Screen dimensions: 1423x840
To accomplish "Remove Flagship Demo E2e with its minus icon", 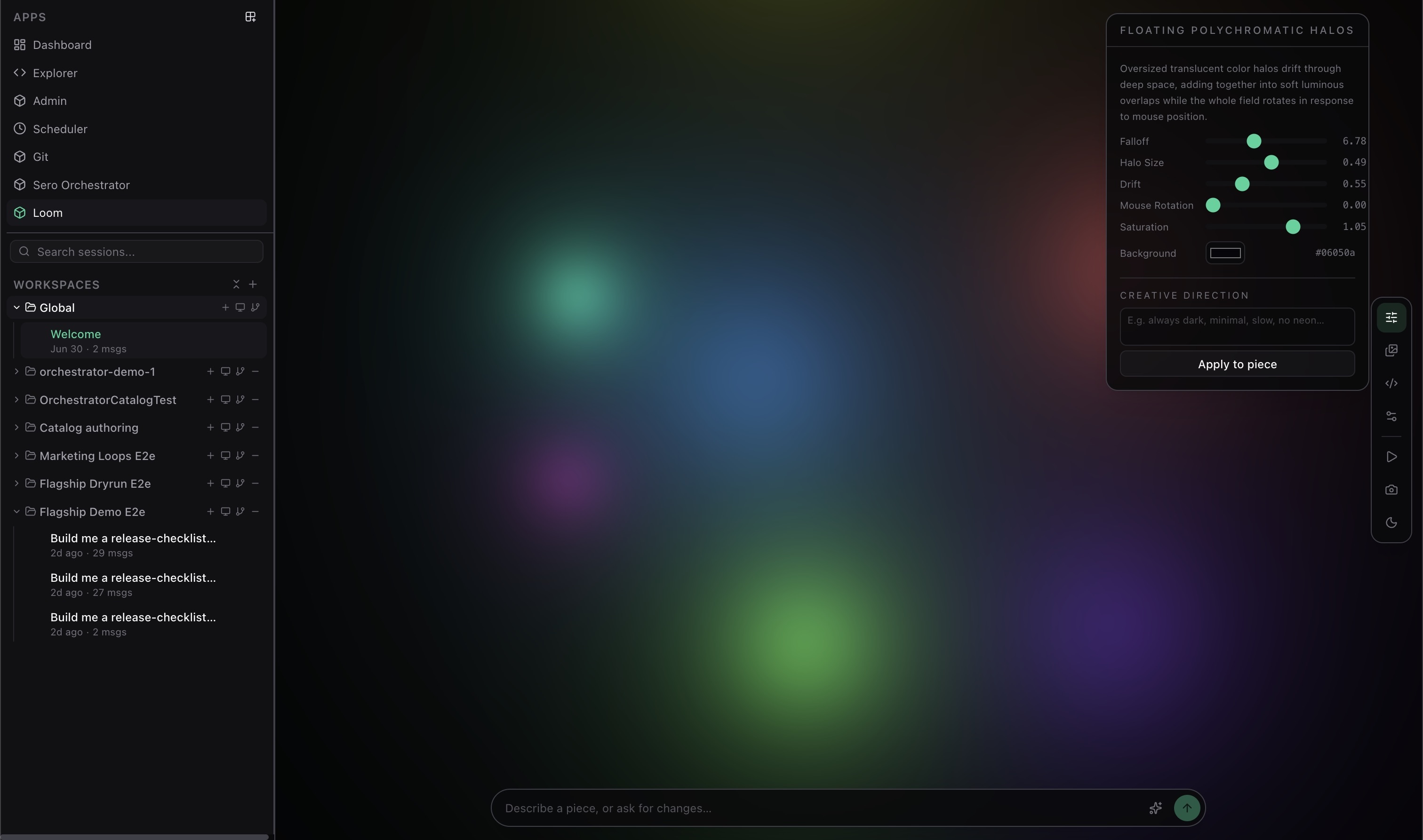I will (256, 512).
